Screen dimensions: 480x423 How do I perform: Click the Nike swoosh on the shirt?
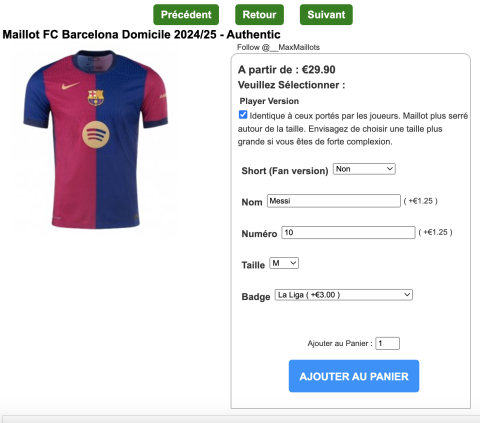coord(71,86)
